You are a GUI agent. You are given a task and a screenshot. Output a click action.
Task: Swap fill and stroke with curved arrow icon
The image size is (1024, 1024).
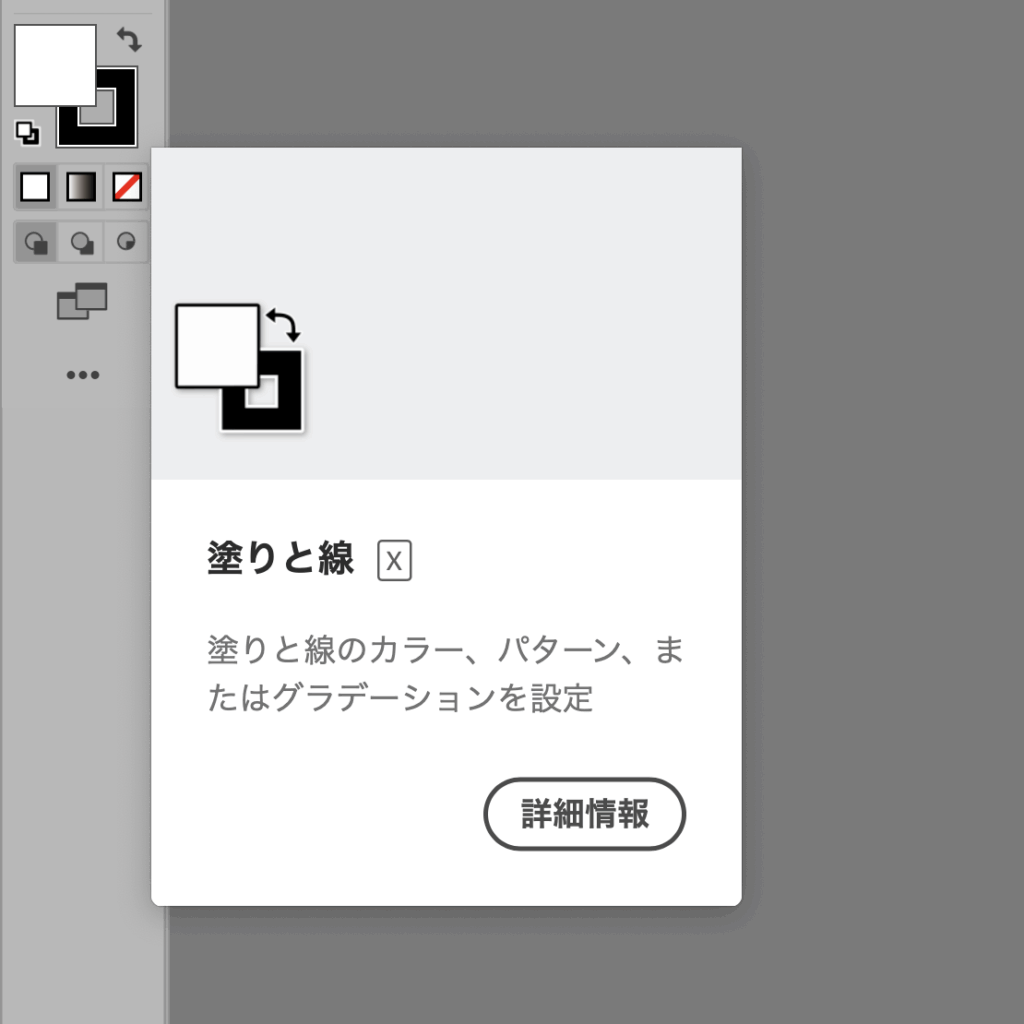(x=129, y=39)
